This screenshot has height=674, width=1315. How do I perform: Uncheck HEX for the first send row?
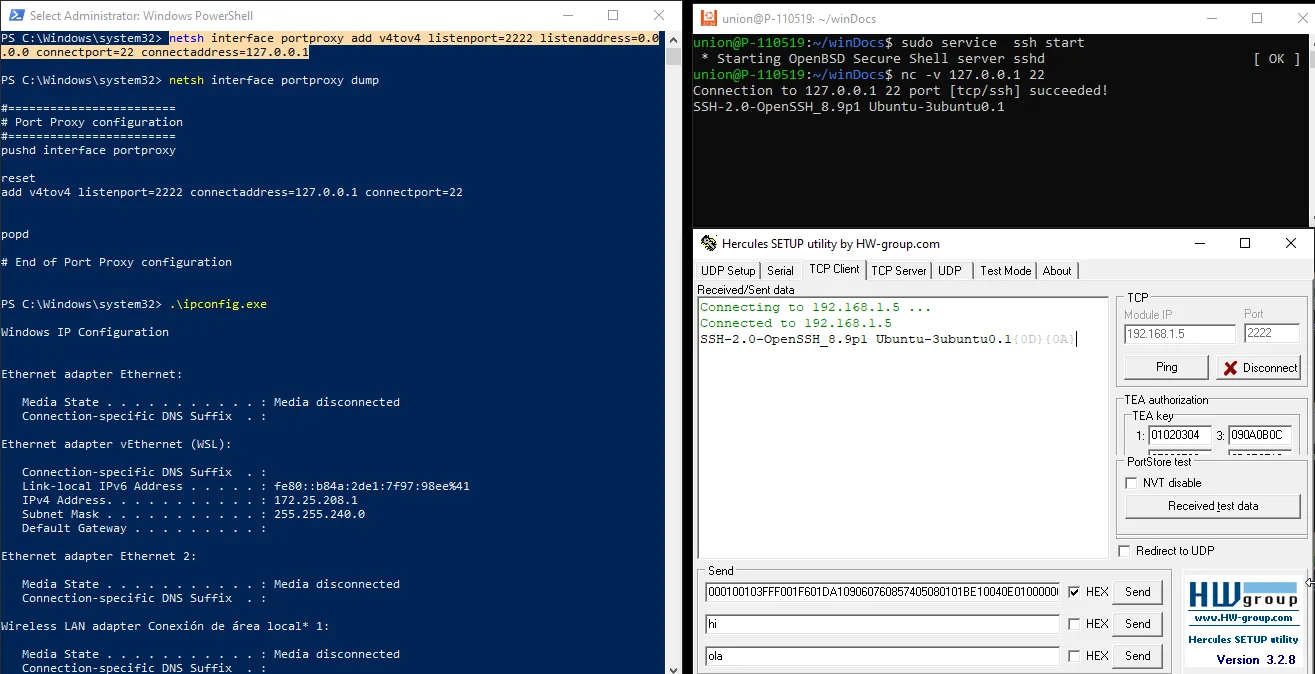[1074, 592]
